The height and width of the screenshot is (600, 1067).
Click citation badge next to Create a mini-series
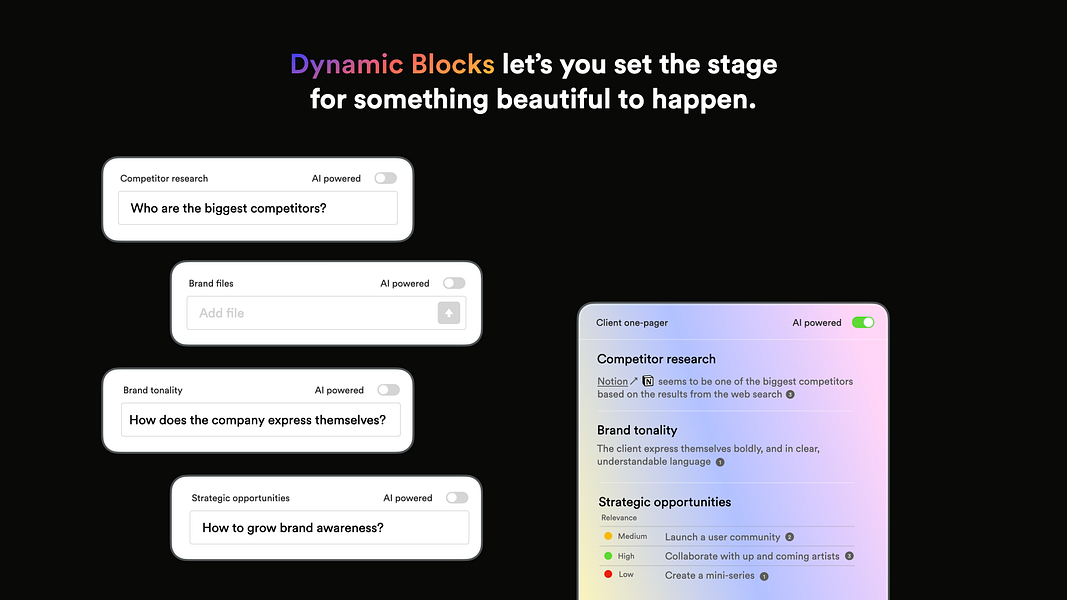pyautogui.click(x=764, y=576)
